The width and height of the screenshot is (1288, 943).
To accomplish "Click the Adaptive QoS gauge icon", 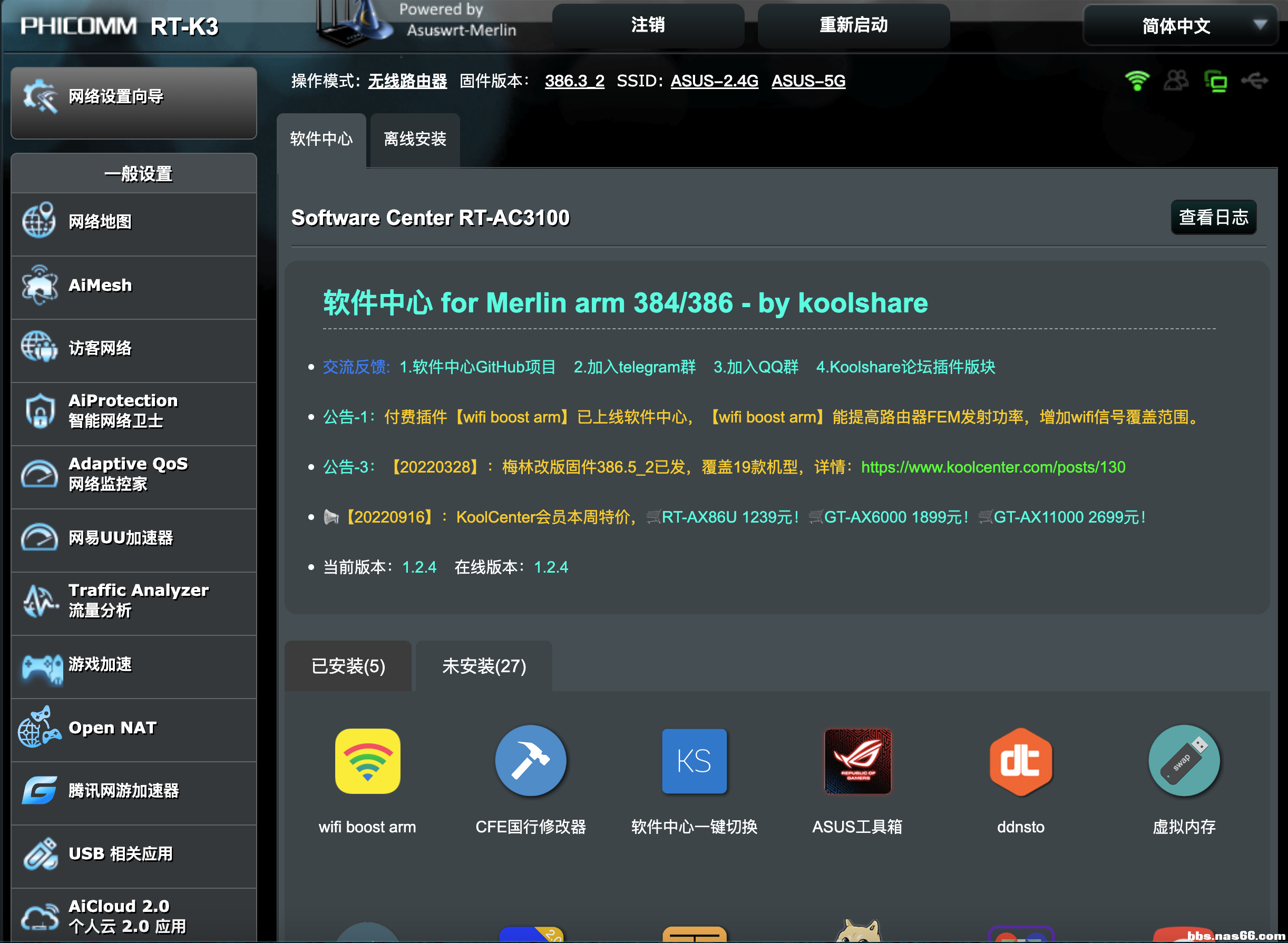I will pos(39,474).
